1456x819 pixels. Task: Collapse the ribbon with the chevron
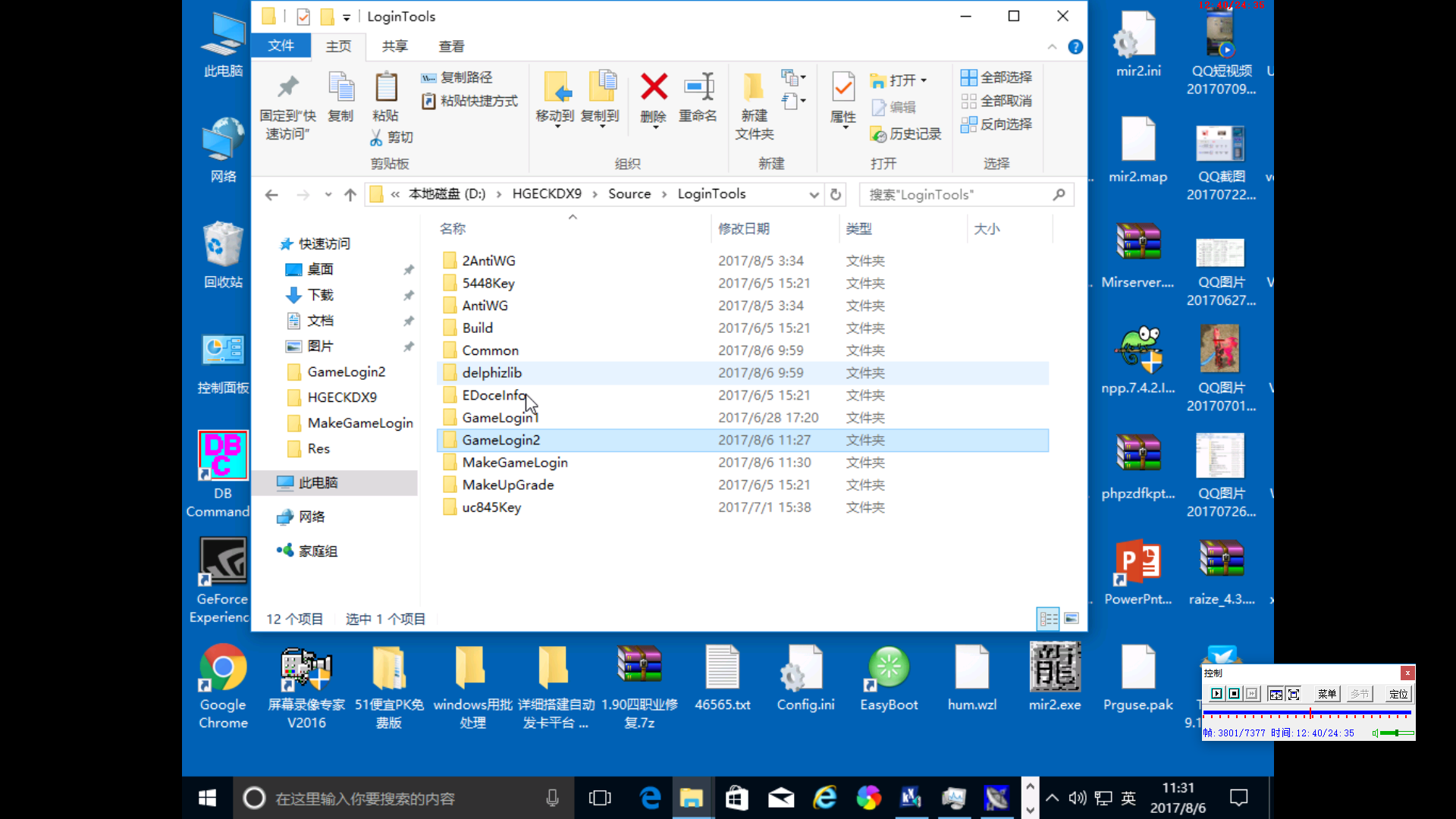pos(1052,47)
